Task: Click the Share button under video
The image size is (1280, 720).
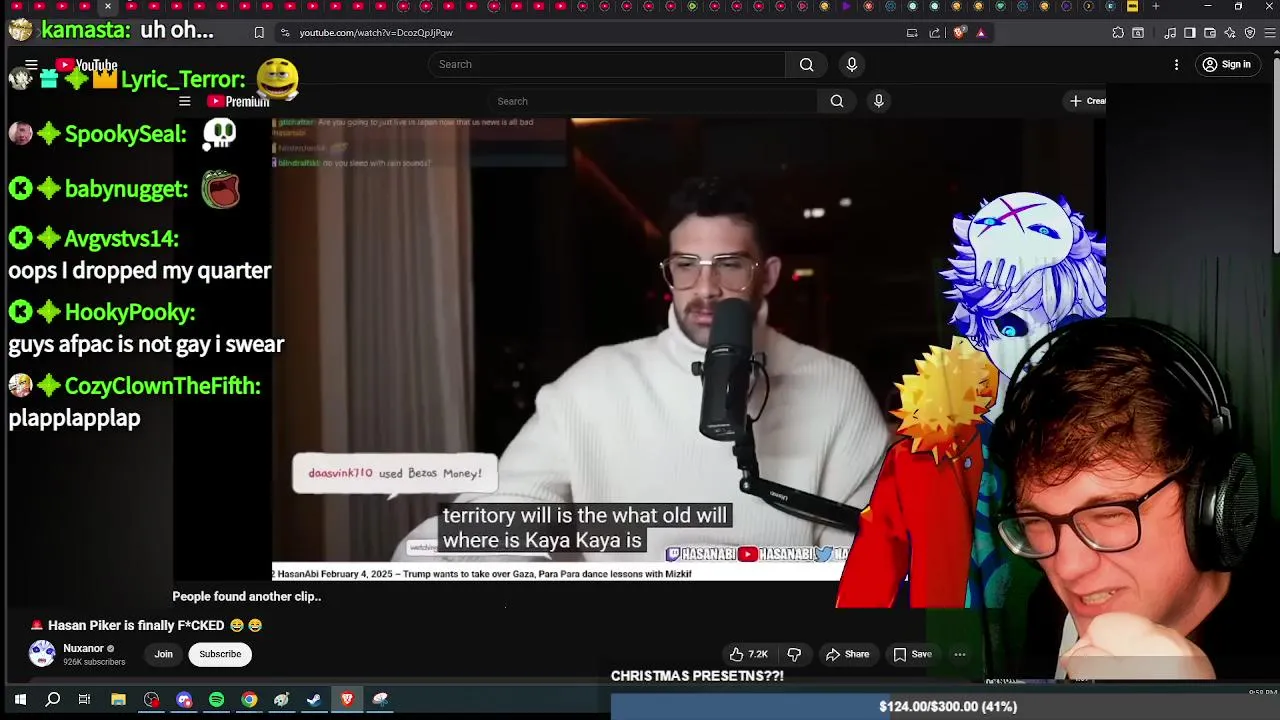Action: click(x=847, y=654)
